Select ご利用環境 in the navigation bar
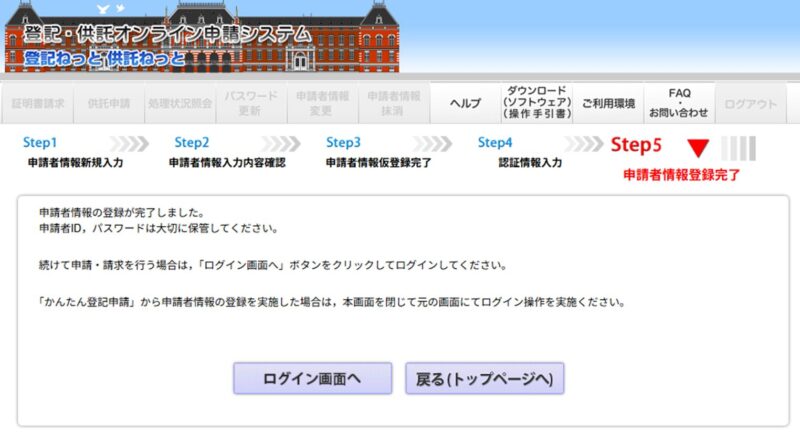Viewport: 800px width, 442px height. coord(609,104)
